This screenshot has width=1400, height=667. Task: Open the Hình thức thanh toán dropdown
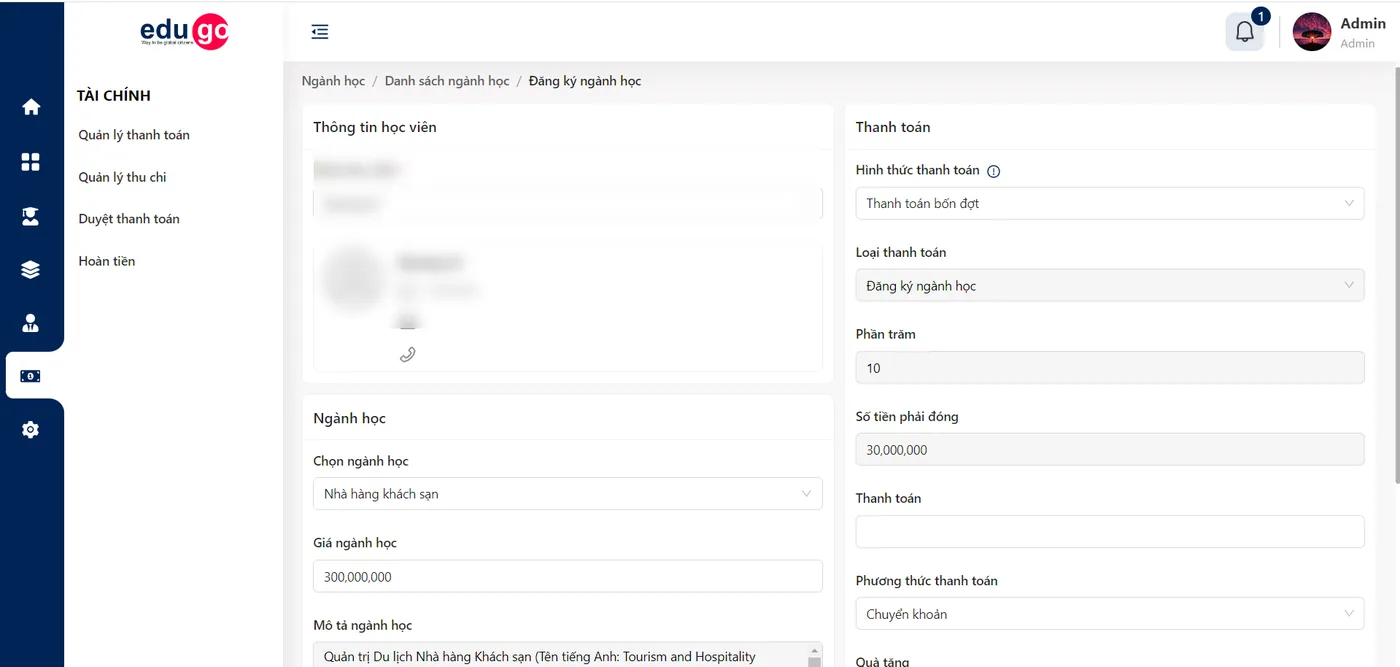[1110, 203]
